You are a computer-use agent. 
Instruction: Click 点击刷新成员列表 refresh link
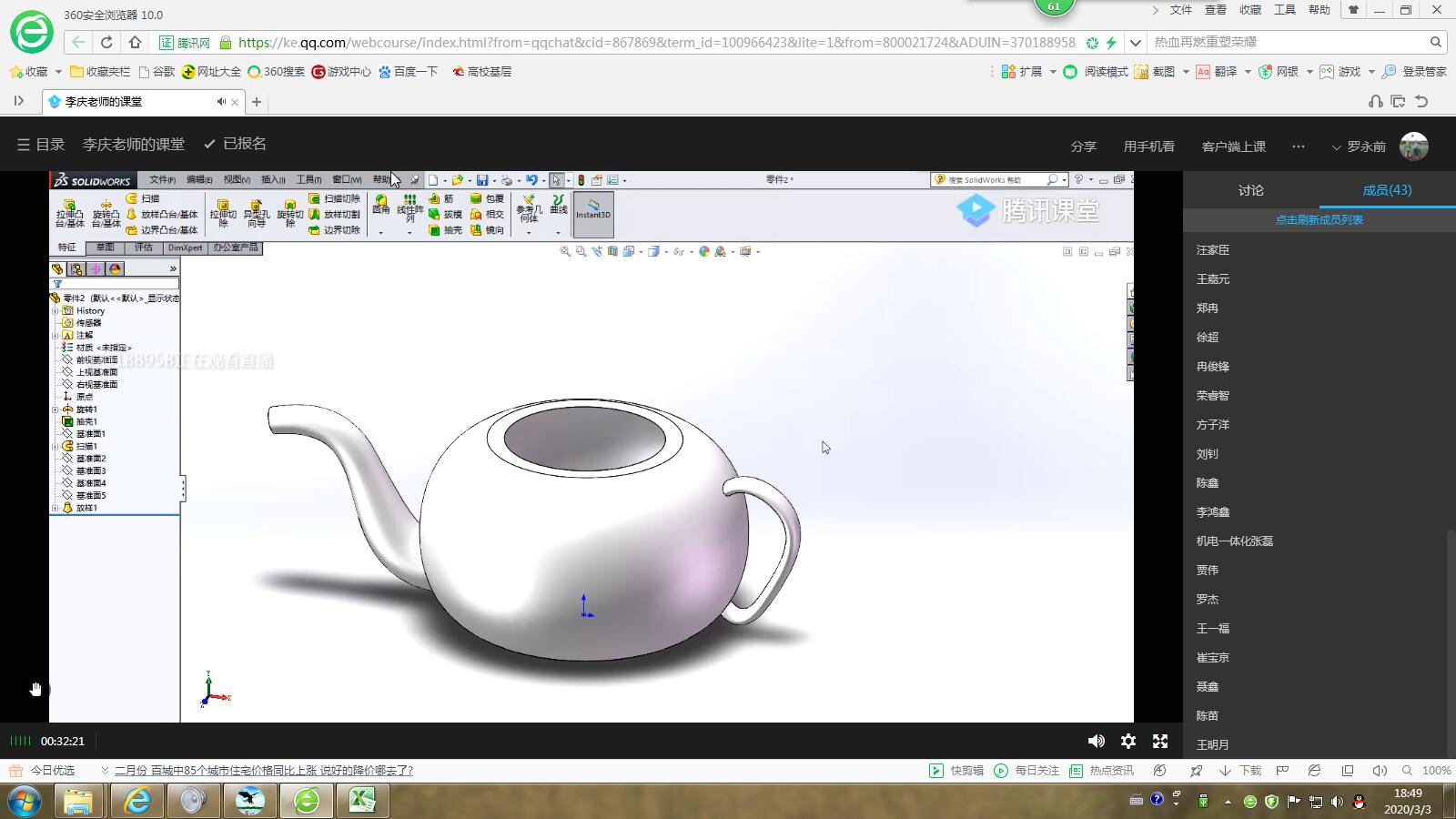[x=1319, y=219]
